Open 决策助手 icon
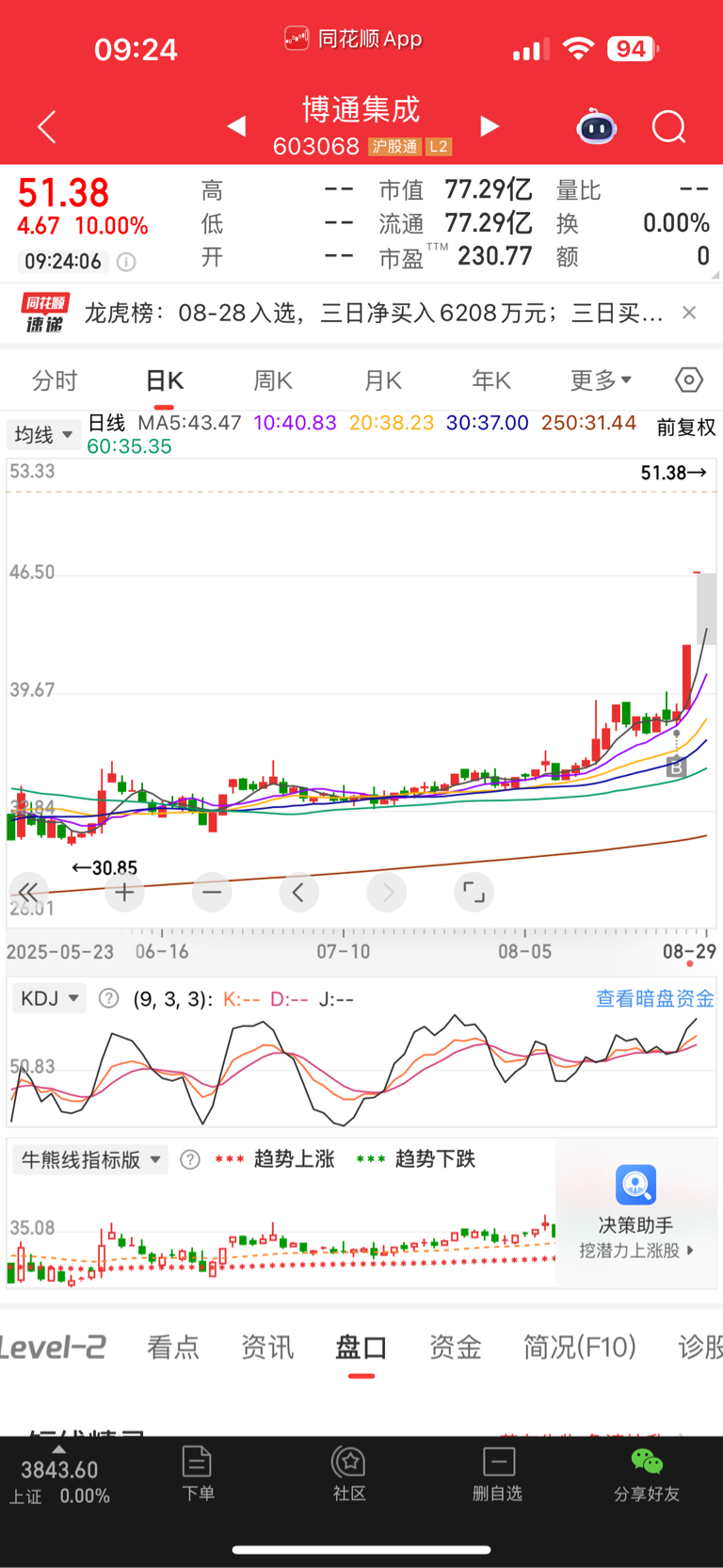 [636, 1185]
